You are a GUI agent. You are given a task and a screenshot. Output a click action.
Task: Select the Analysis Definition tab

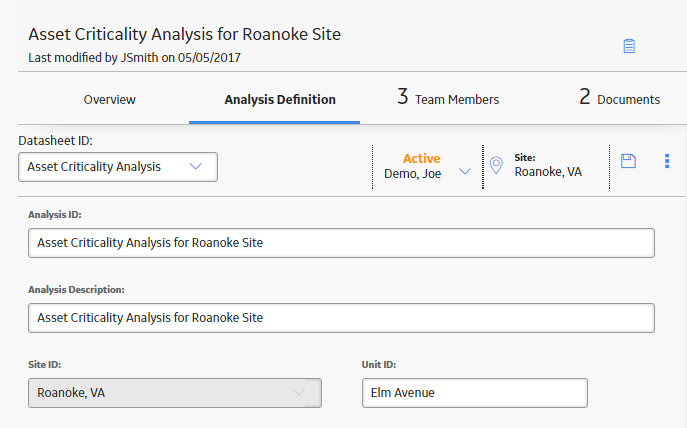pyautogui.click(x=280, y=99)
